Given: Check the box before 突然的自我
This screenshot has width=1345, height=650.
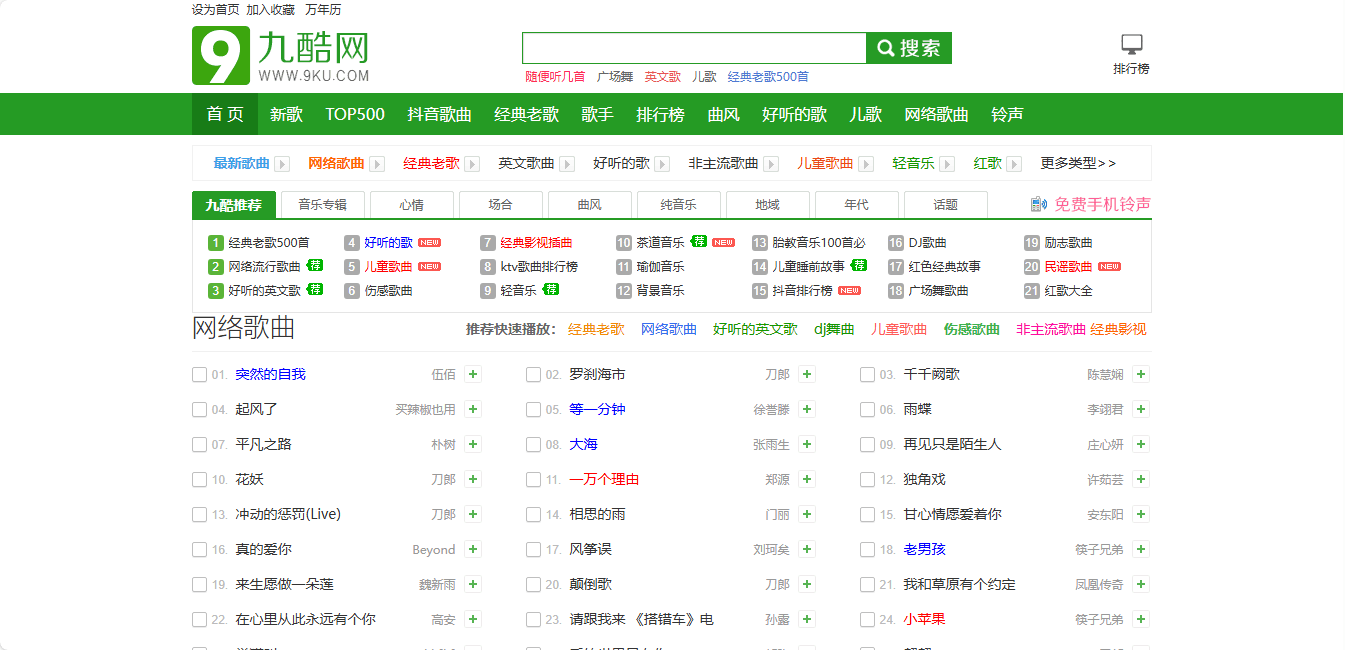Looking at the screenshot, I should pyautogui.click(x=197, y=374).
